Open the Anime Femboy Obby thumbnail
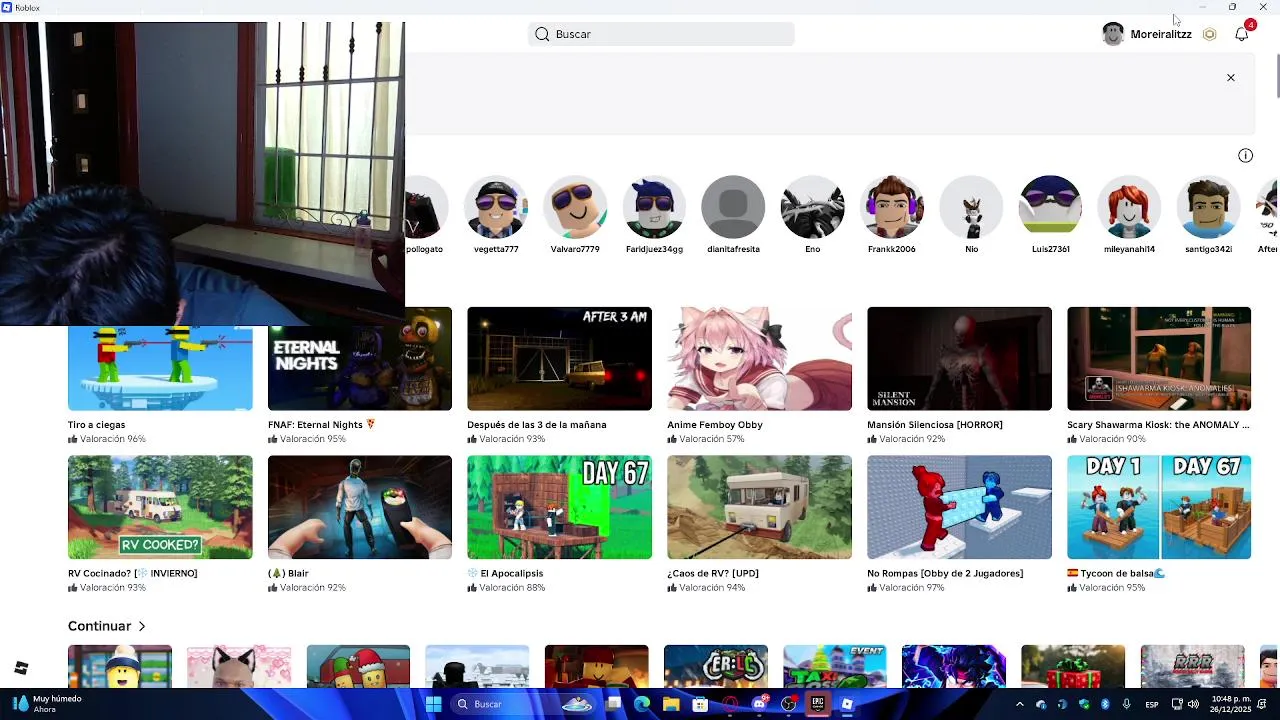This screenshot has height=720, width=1280. point(759,359)
